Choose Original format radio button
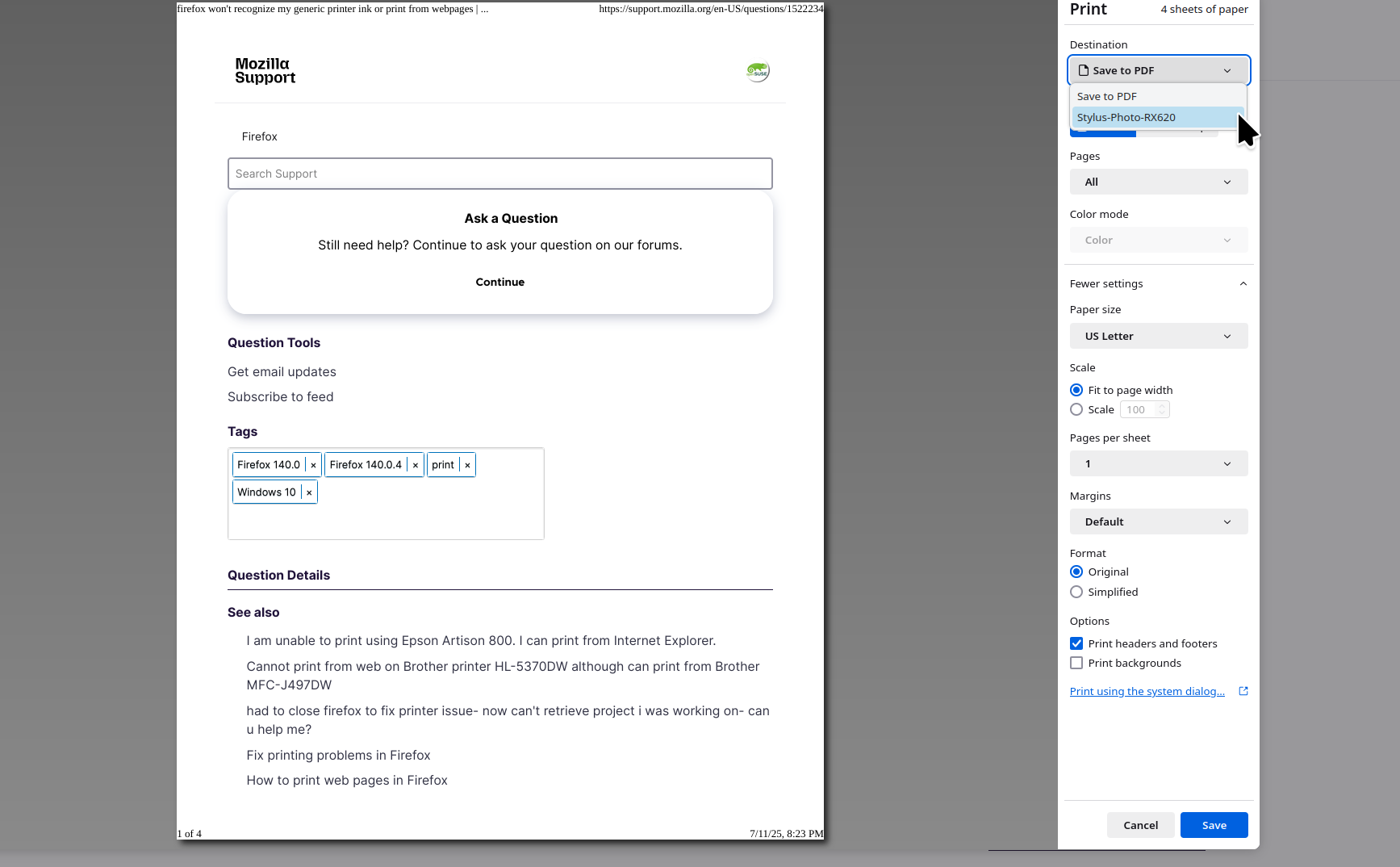 (1076, 572)
